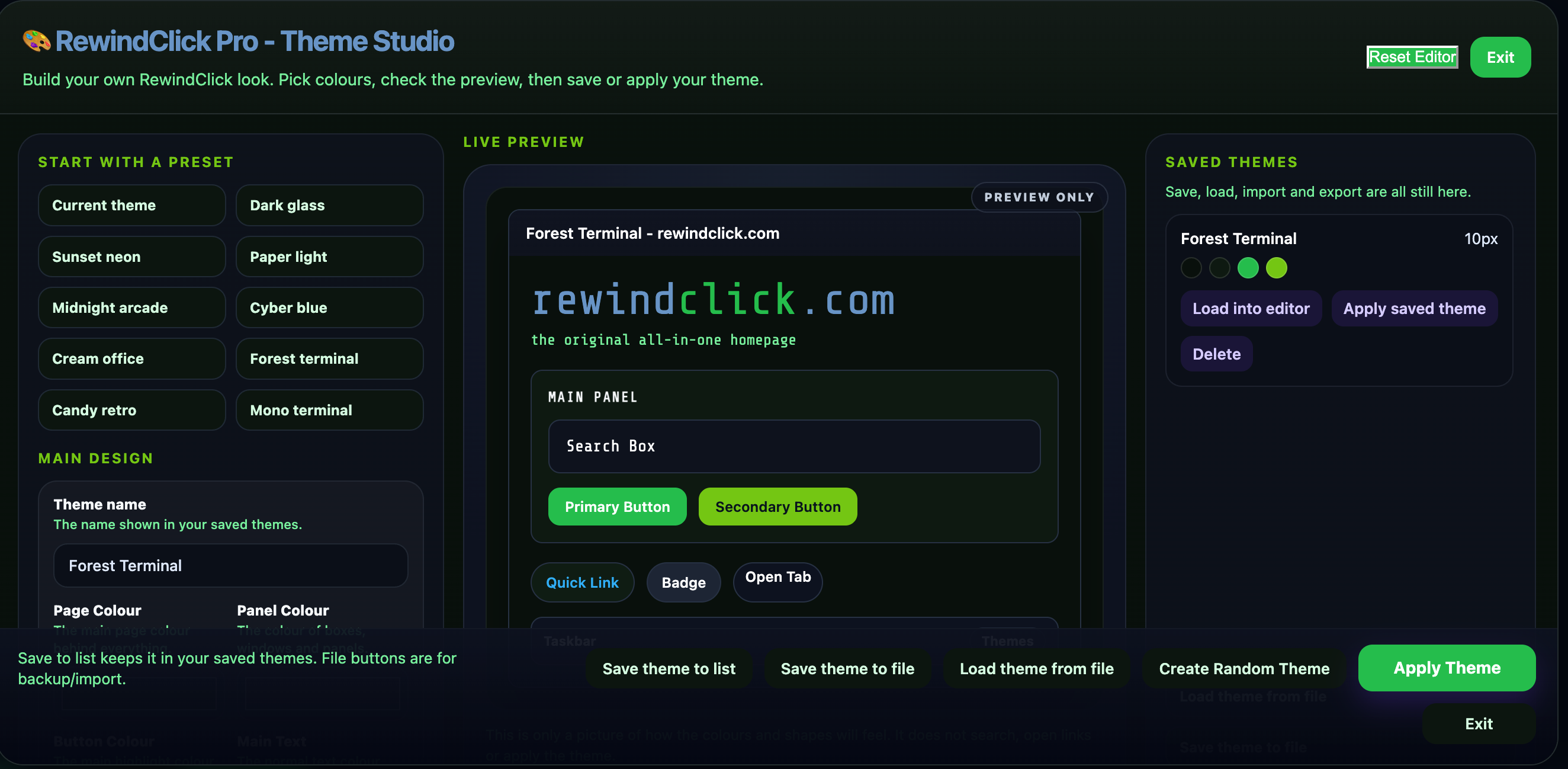Click the preview Secondary Button
This screenshot has width=1568, height=769.
(x=778, y=507)
